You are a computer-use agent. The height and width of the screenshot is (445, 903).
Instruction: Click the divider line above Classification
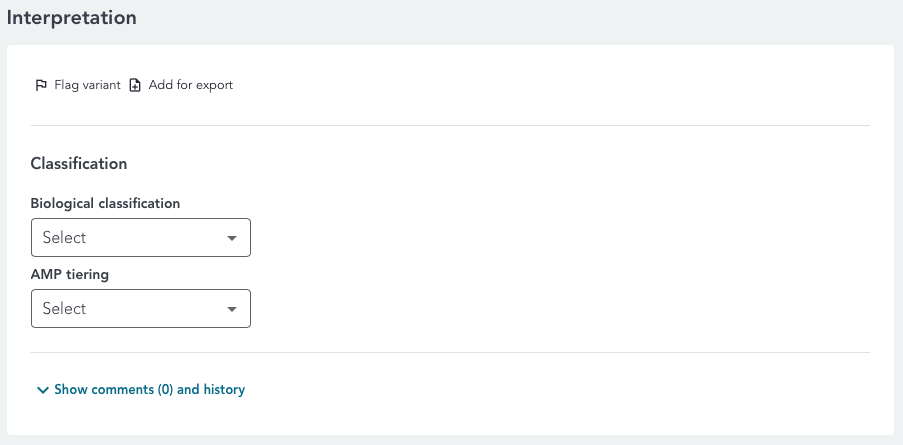tap(450, 126)
